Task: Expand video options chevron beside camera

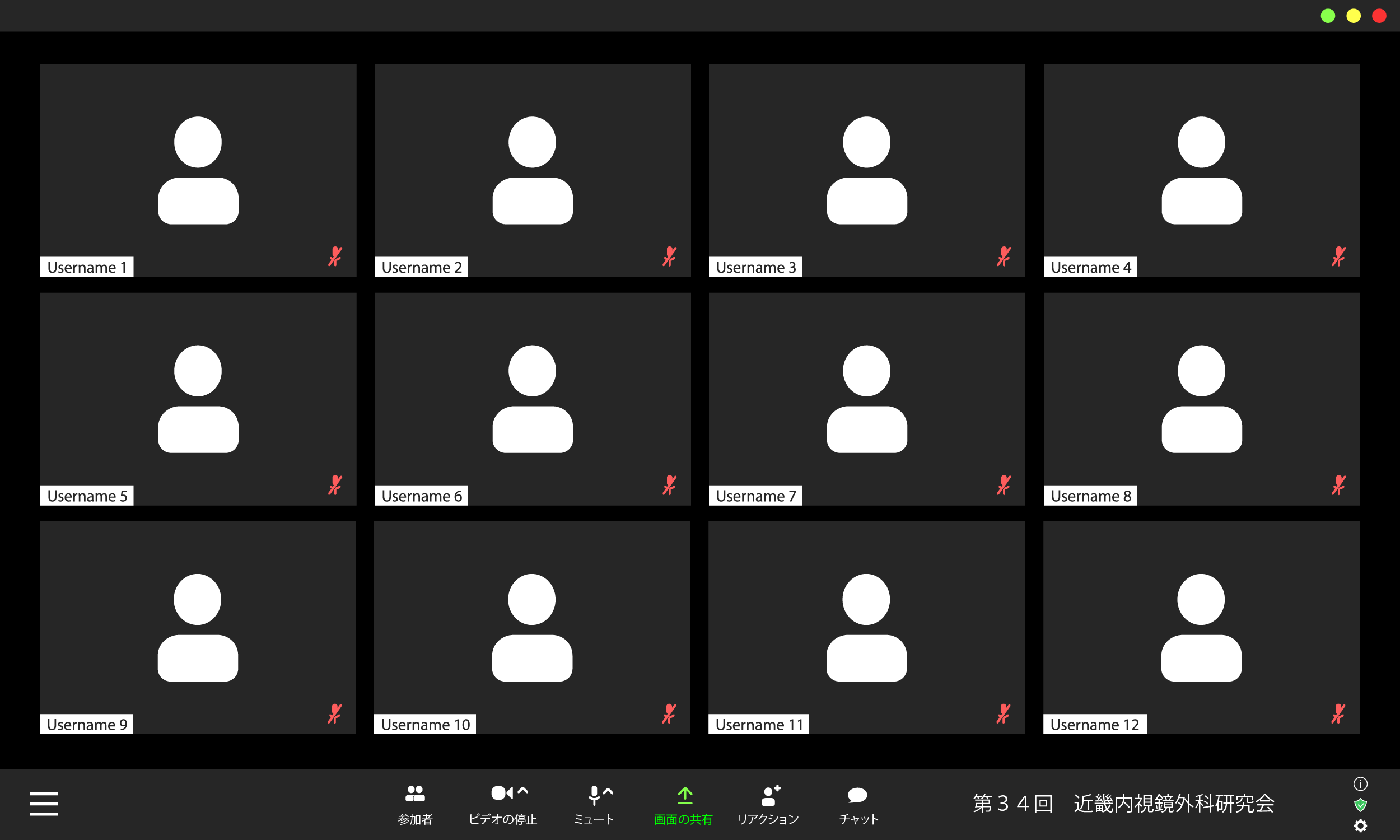Action: coord(523,791)
